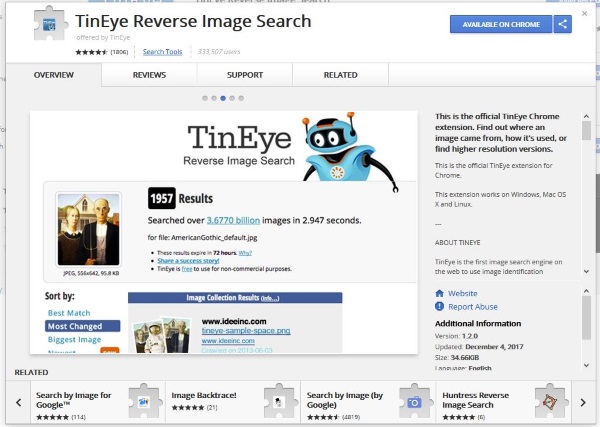Click the Report Abuse link
The image size is (600, 427).
point(473,307)
